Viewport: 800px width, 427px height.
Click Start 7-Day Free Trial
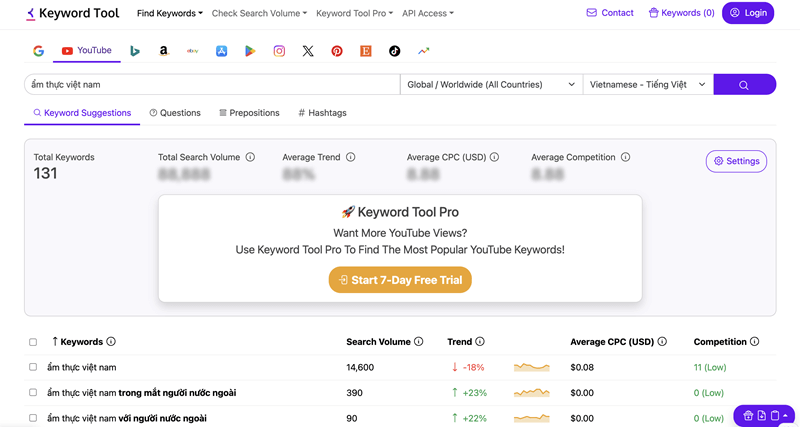[x=400, y=280]
